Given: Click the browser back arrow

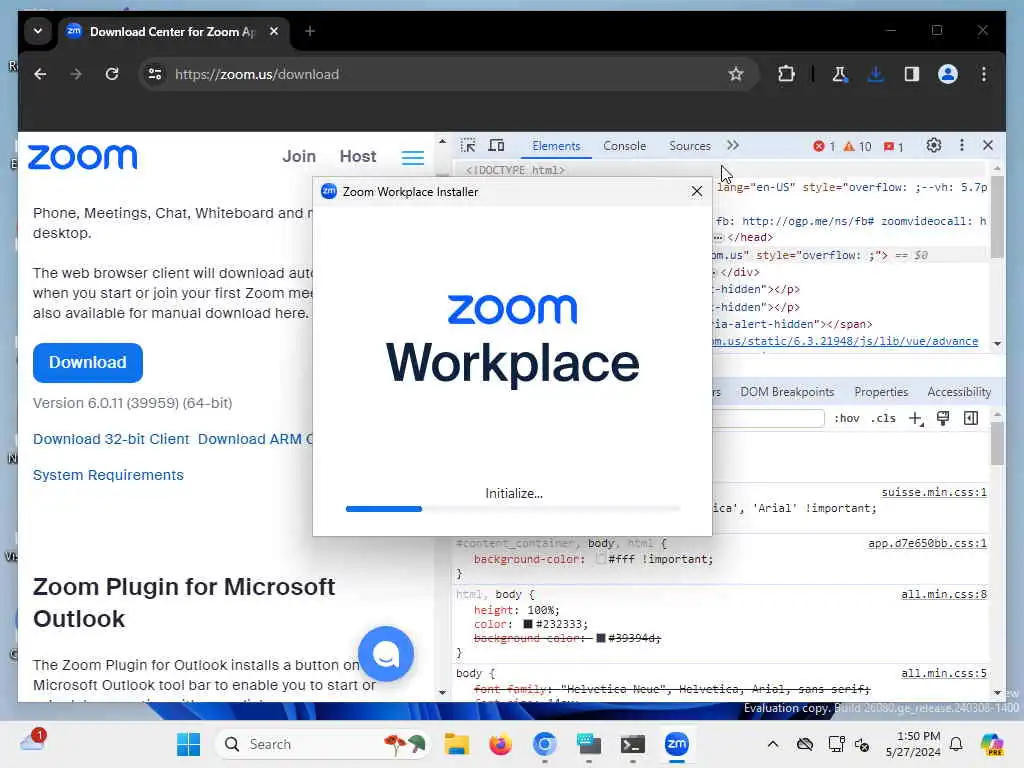Looking at the screenshot, I should (x=40, y=74).
